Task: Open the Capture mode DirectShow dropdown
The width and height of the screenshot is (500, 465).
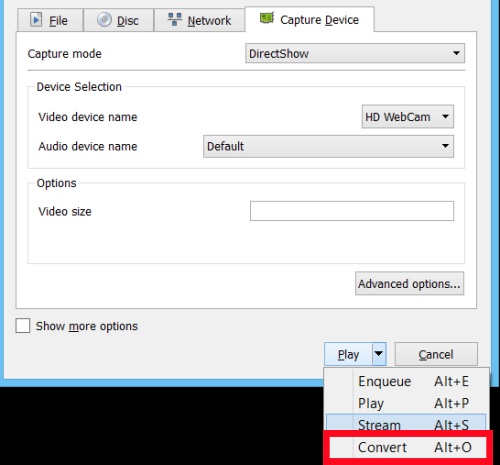Action: [355, 53]
